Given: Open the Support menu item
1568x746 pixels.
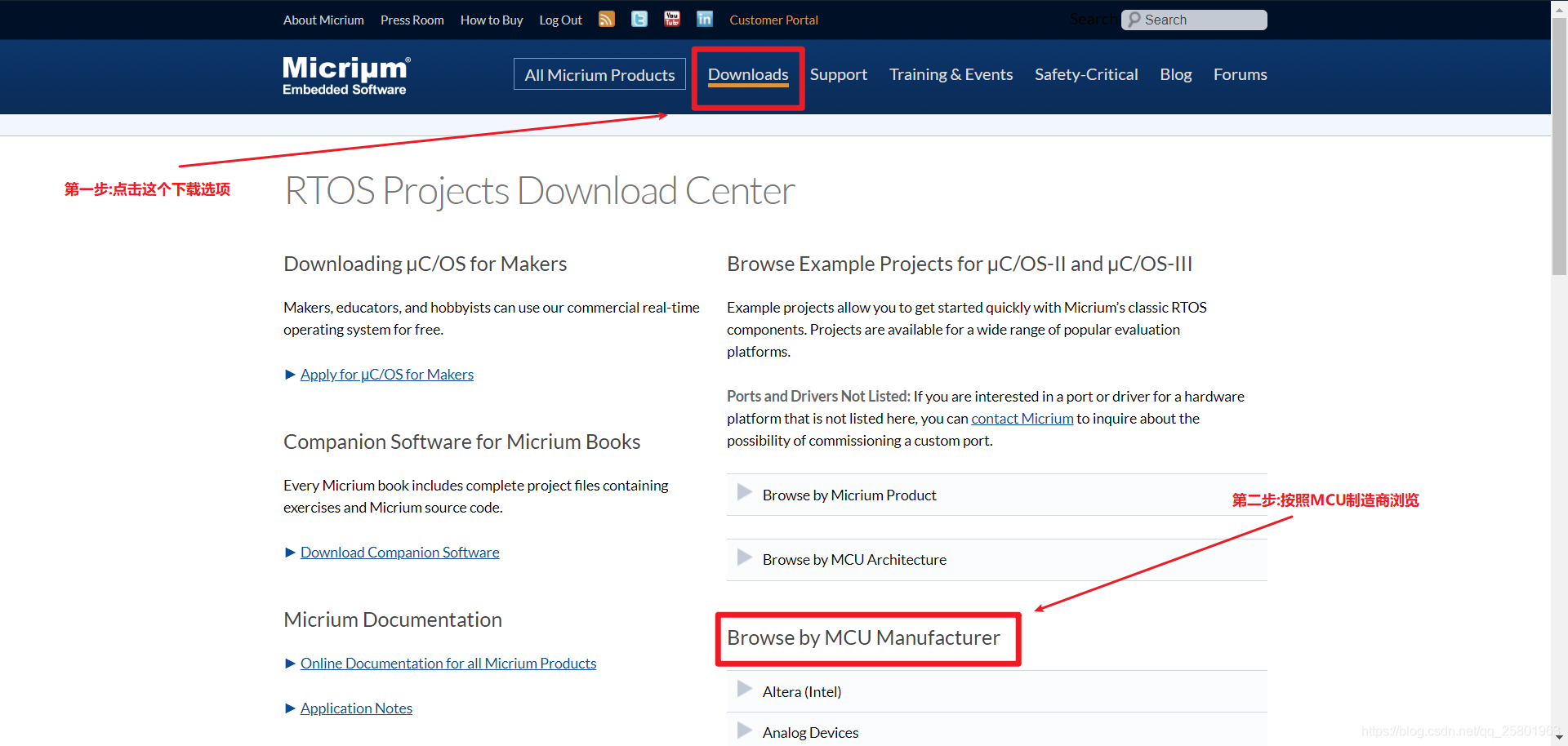Looking at the screenshot, I should (839, 74).
